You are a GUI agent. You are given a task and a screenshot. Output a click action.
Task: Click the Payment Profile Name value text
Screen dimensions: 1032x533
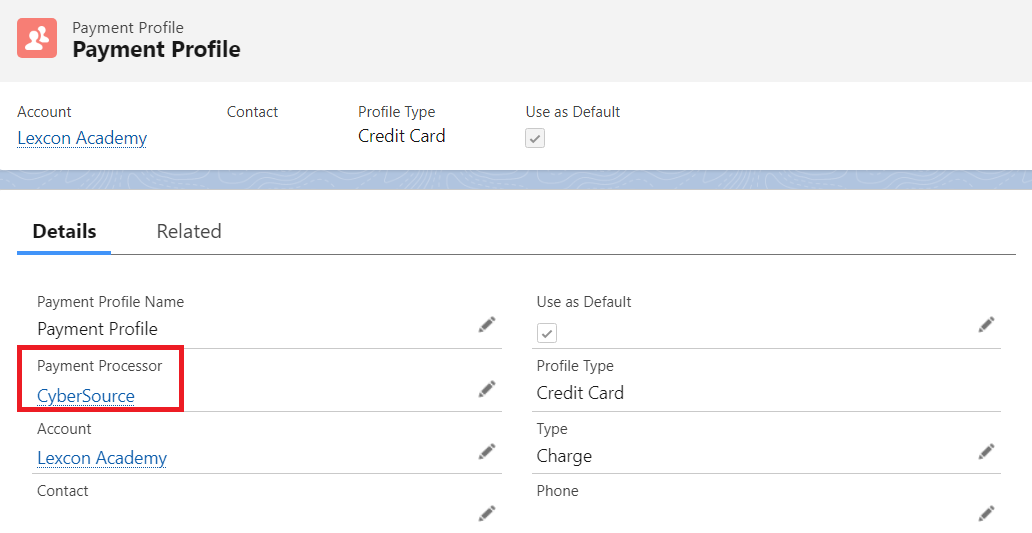tap(97, 329)
